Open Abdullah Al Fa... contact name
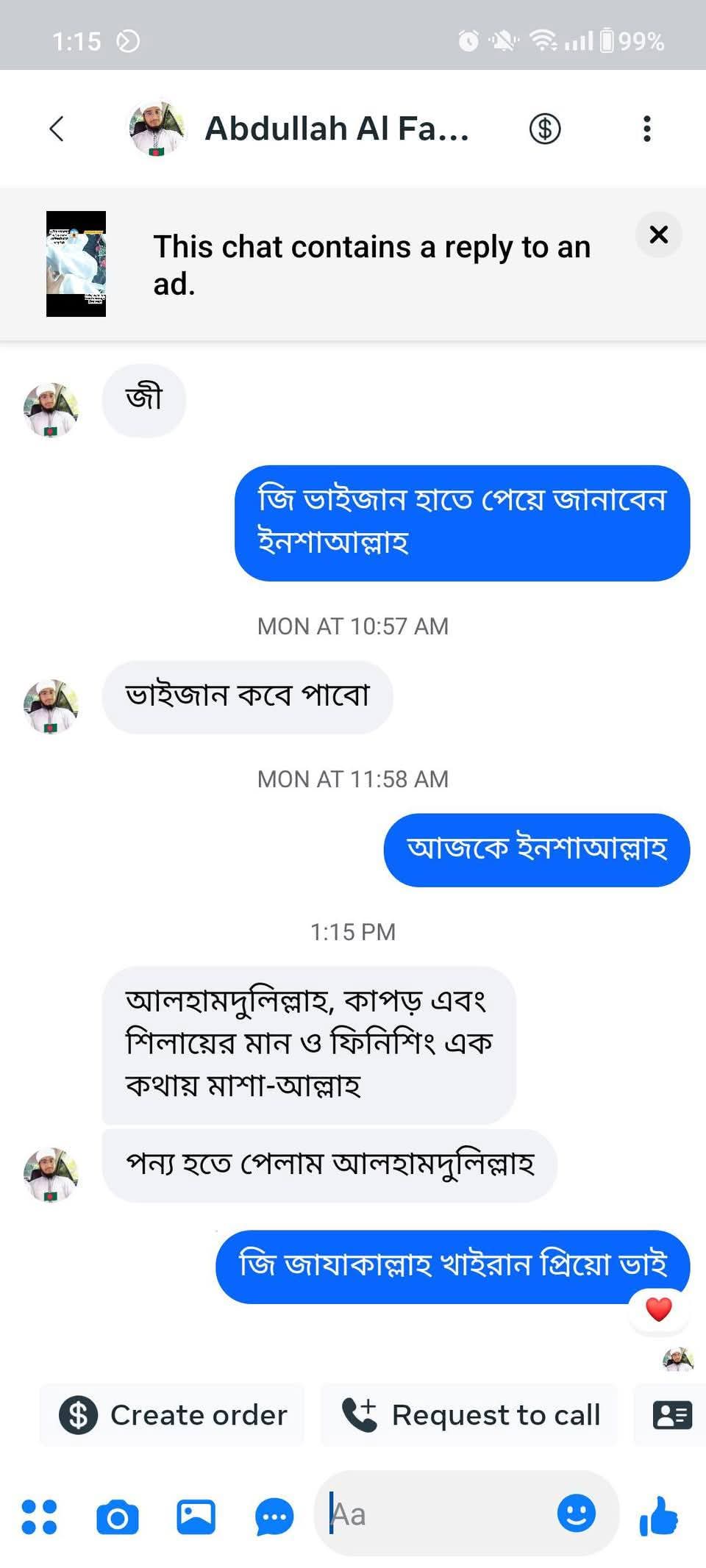 [337, 129]
